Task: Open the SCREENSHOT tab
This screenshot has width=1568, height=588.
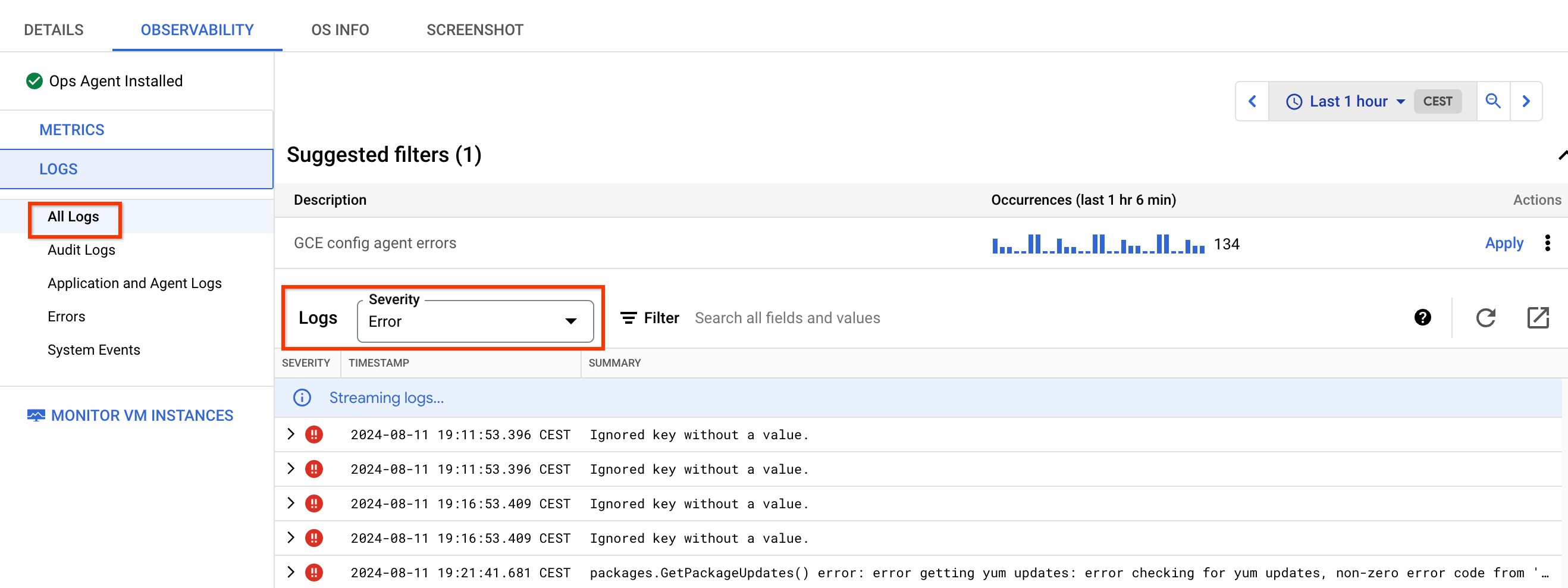Action: click(x=475, y=30)
